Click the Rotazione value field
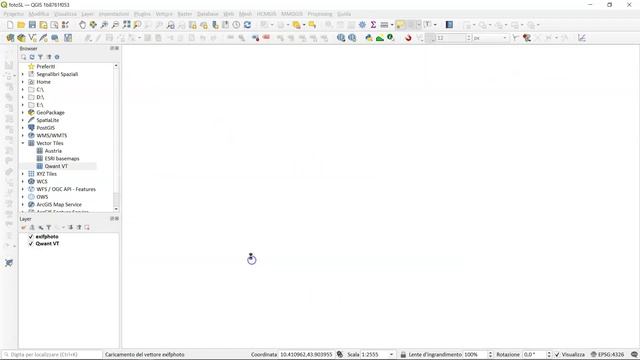 533,354
